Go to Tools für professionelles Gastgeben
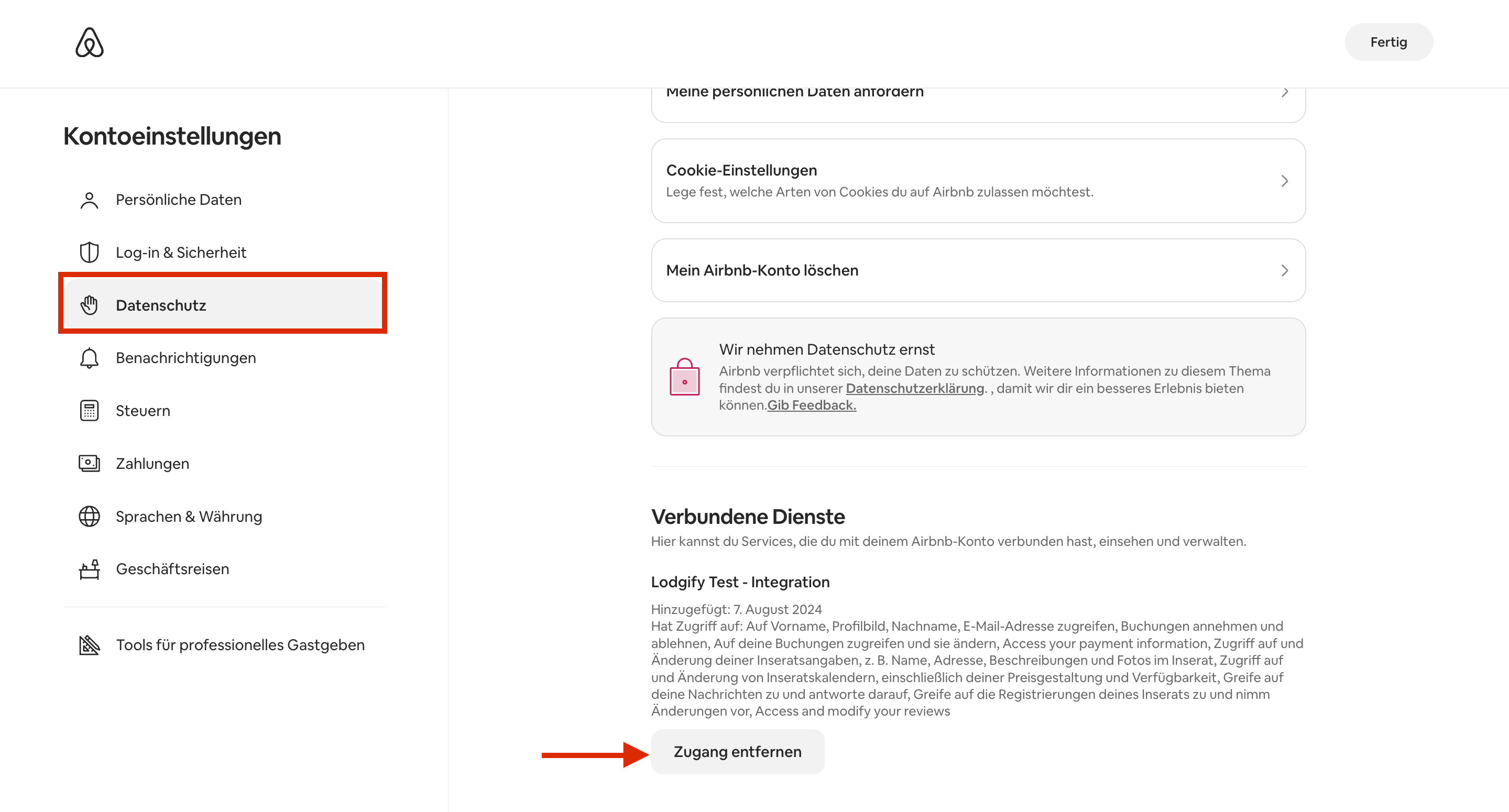1509x812 pixels. click(239, 645)
